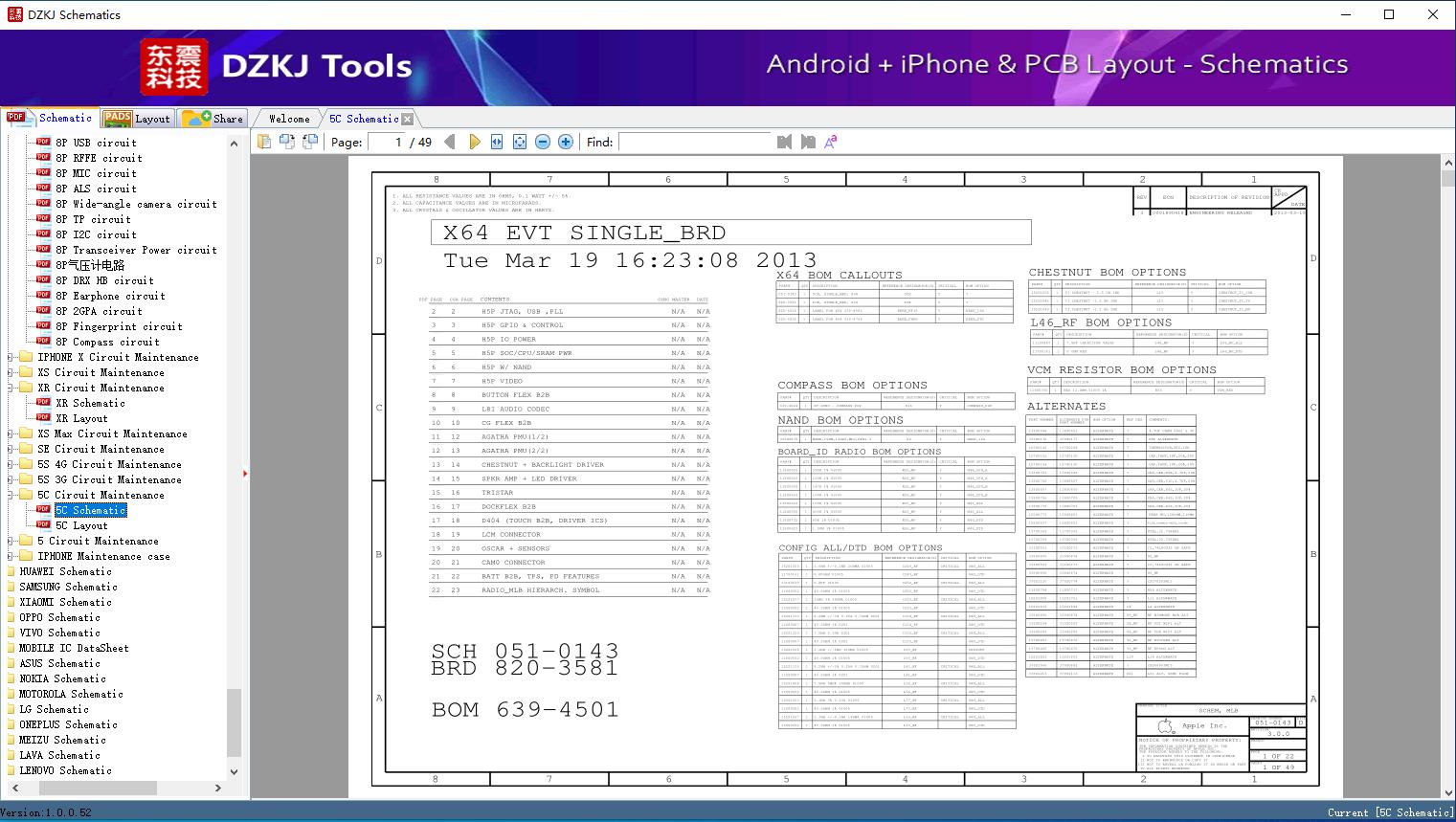Viewport: 1456px width, 822px height.
Task: Select IPHONE Maintenance case folder
Action: point(103,556)
